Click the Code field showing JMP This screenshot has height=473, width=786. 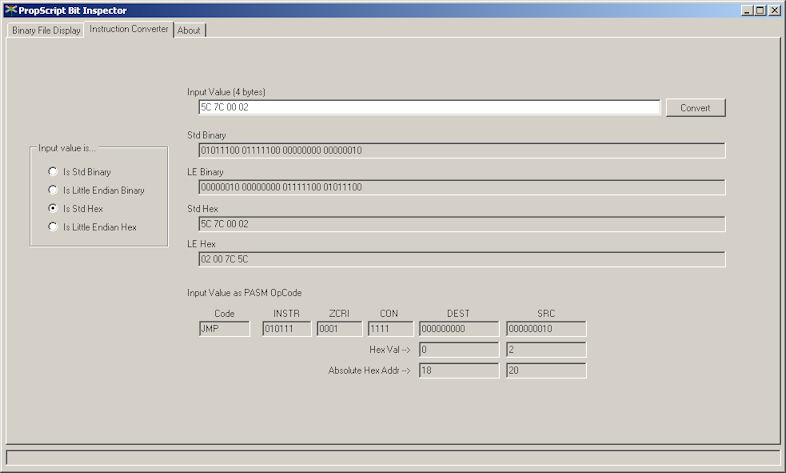224,329
